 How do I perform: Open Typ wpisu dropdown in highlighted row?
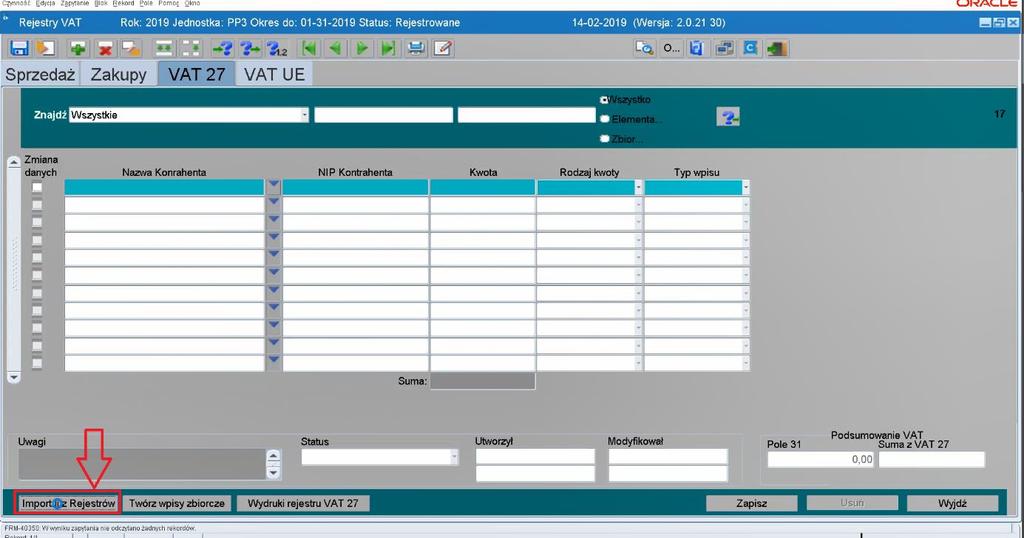tap(745, 187)
